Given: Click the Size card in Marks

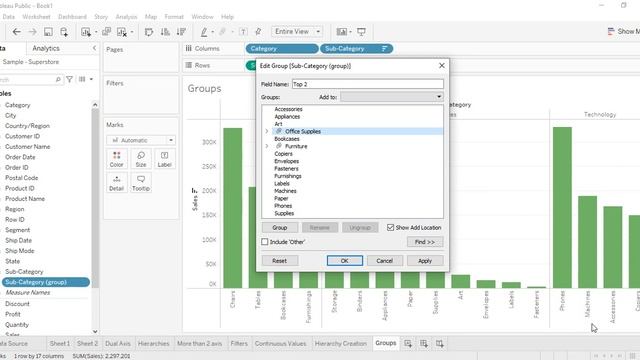Looking at the screenshot, I should coord(141,159).
